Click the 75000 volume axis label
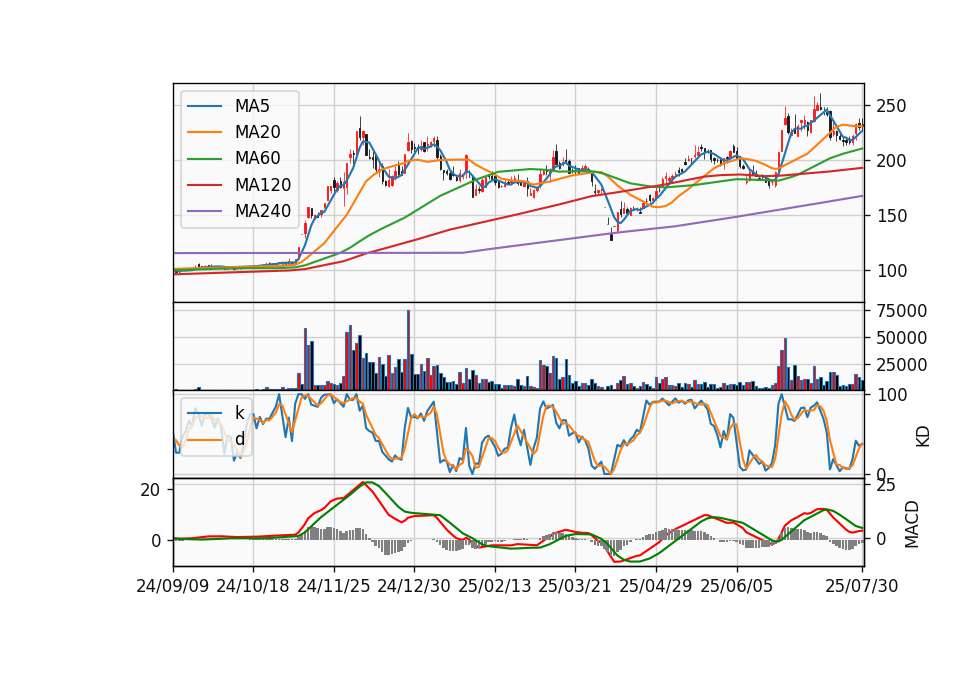960x690 pixels. 902,311
